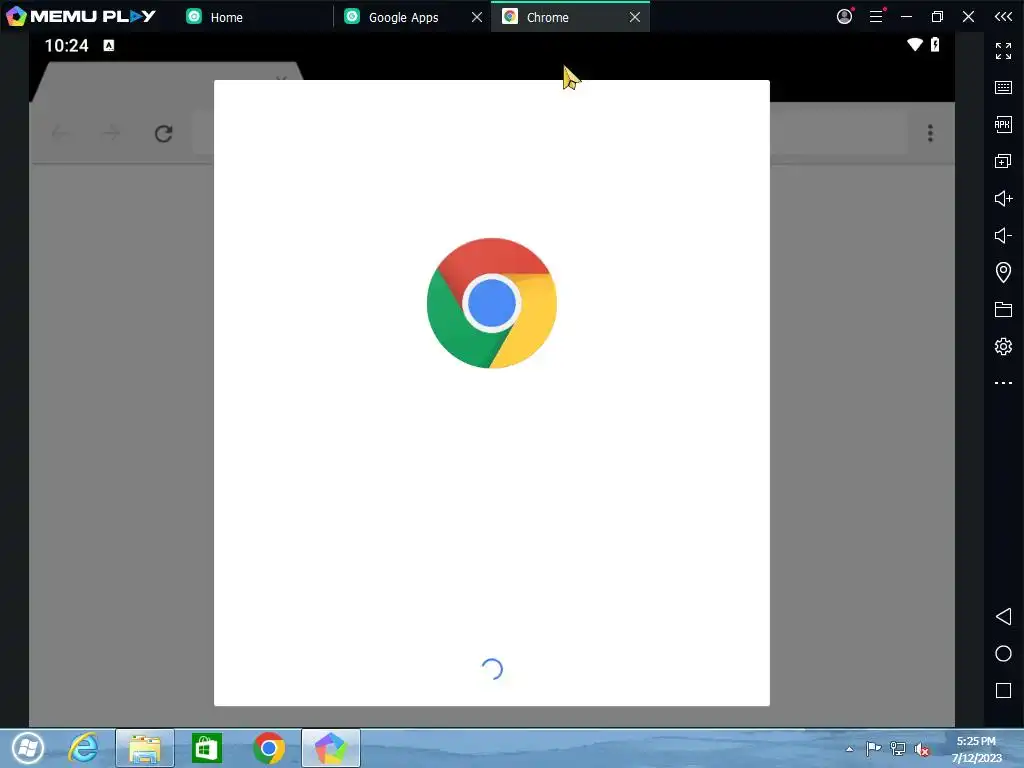Show hidden system tray icons
Screen dimensions: 1024x768
click(849, 749)
